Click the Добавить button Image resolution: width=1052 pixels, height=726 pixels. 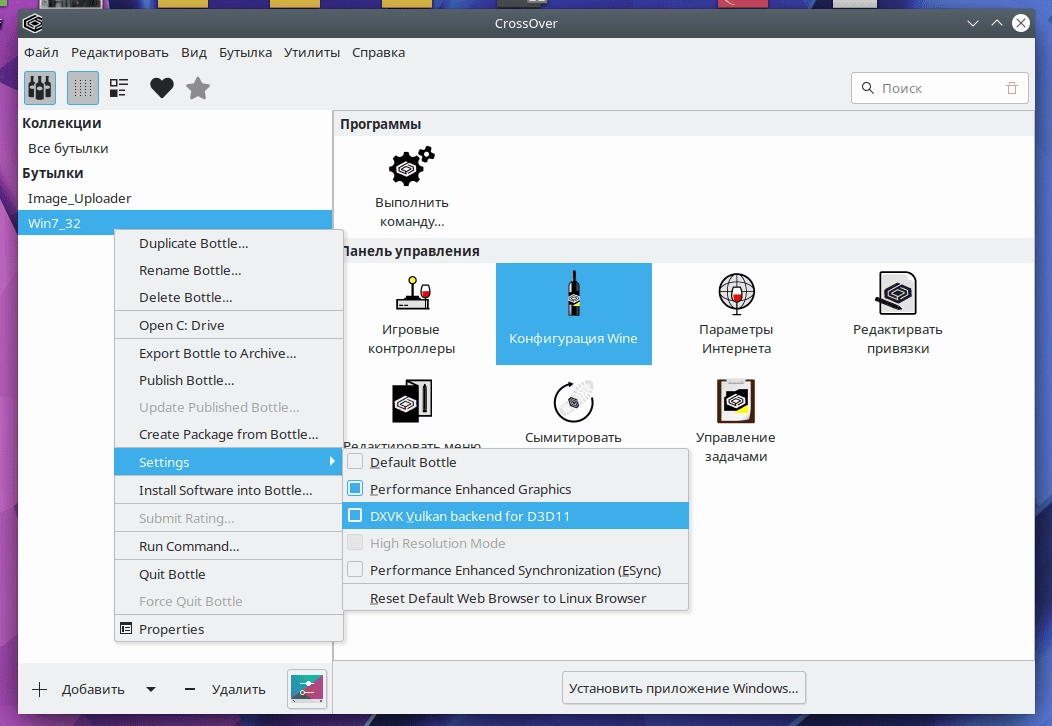(x=78, y=689)
